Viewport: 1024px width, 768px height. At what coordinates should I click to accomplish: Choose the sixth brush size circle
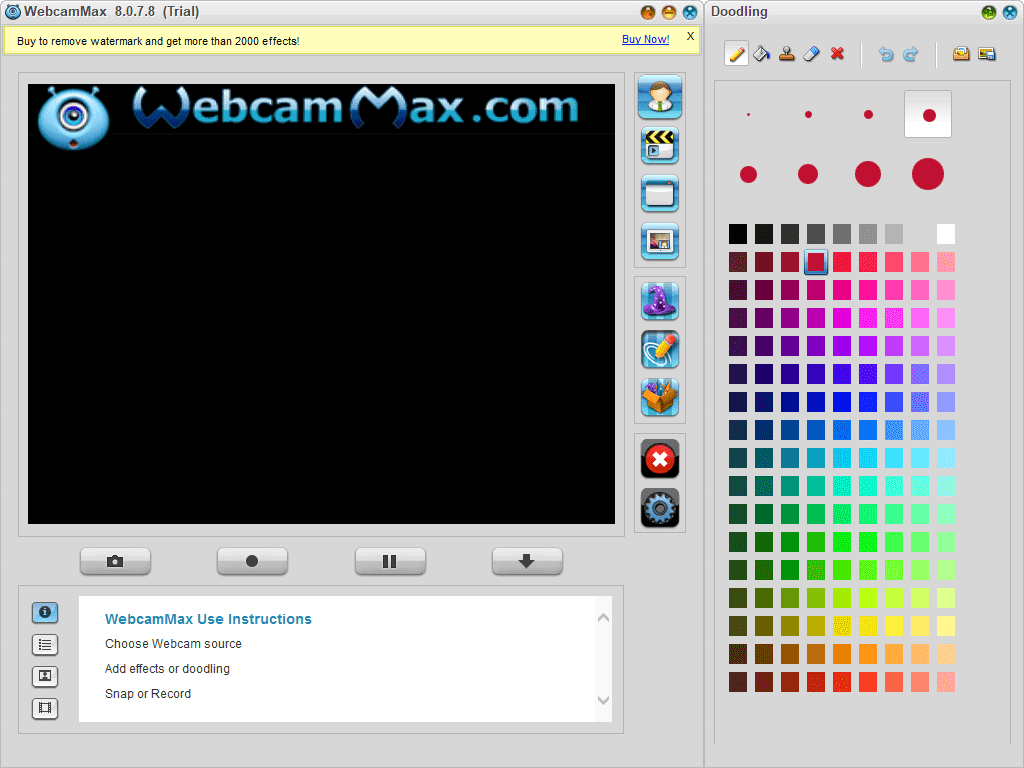[808, 174]
